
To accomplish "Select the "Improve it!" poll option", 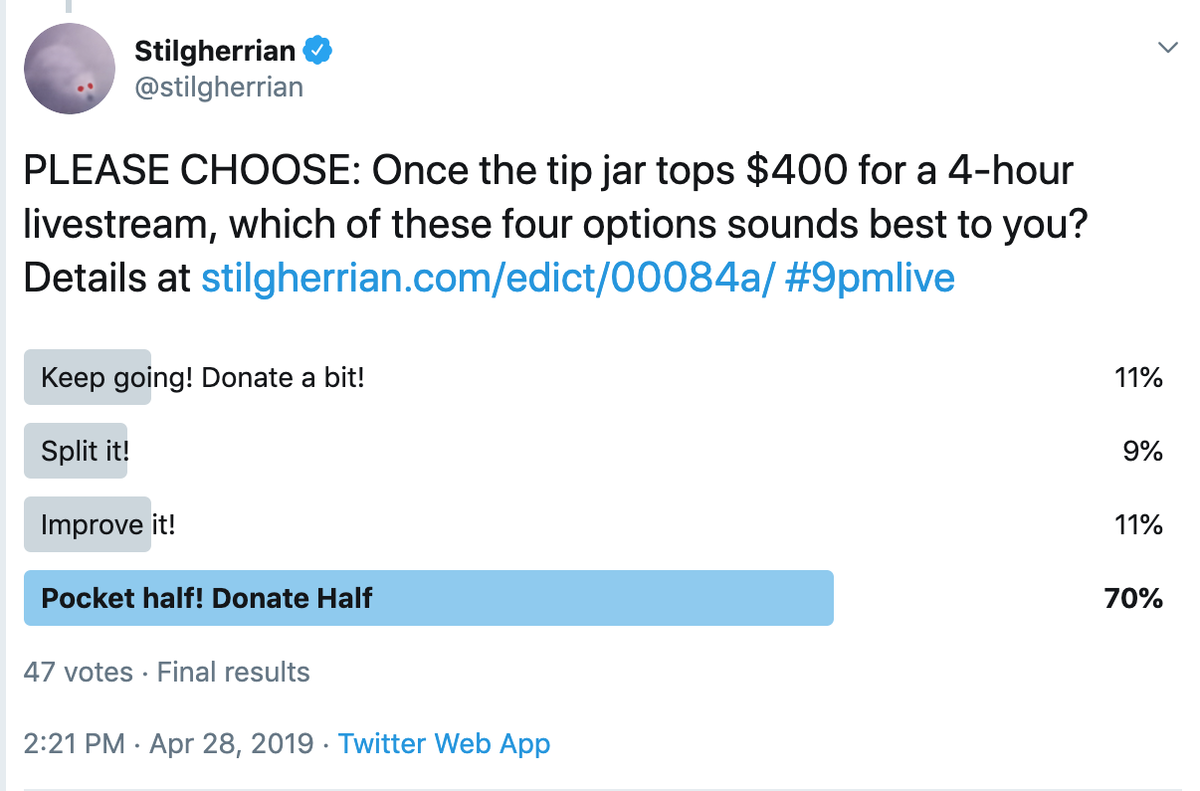I will pyautogui.click(x=108, y=525).
